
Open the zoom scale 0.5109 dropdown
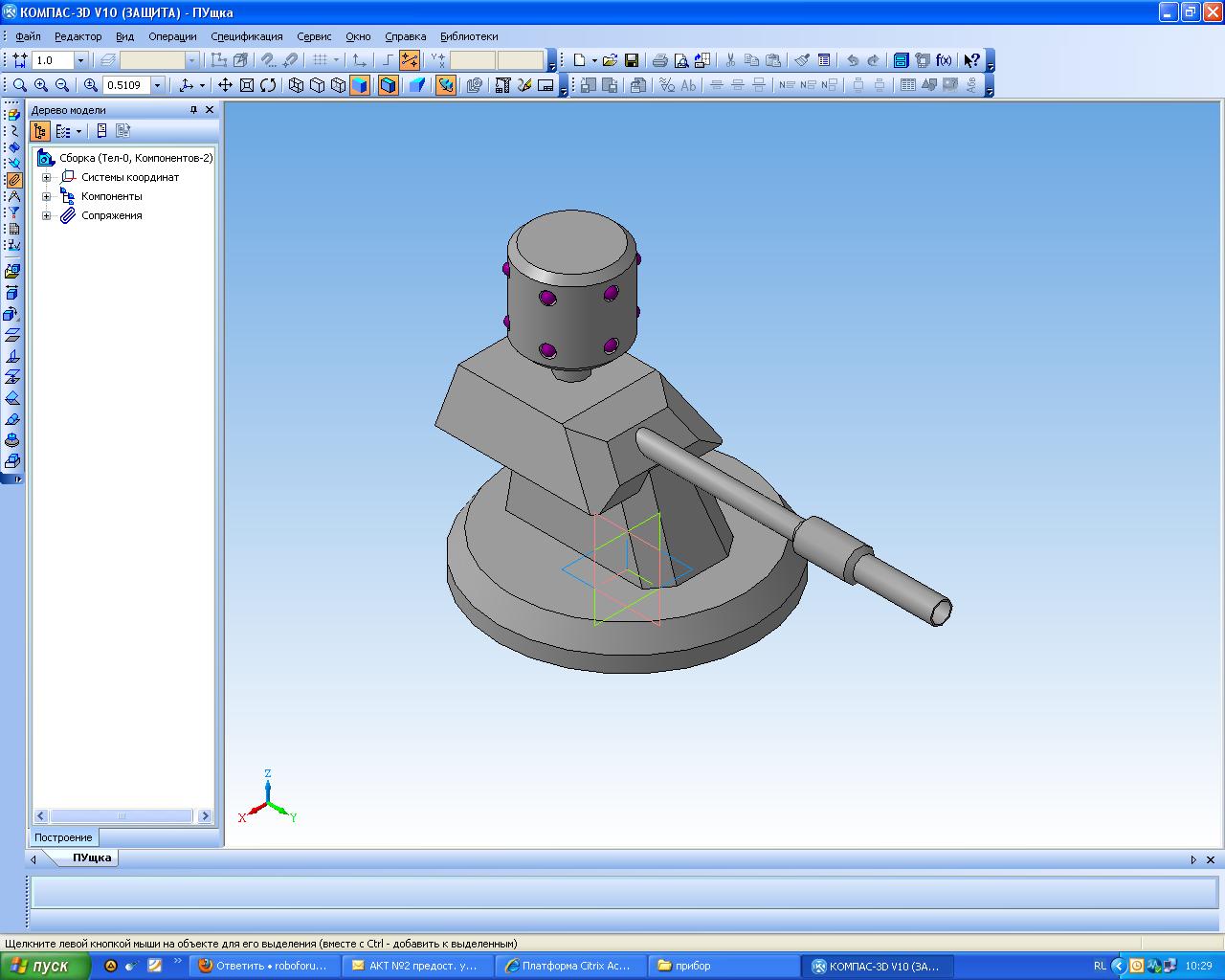pyautogui.click(x=158, y=85)
